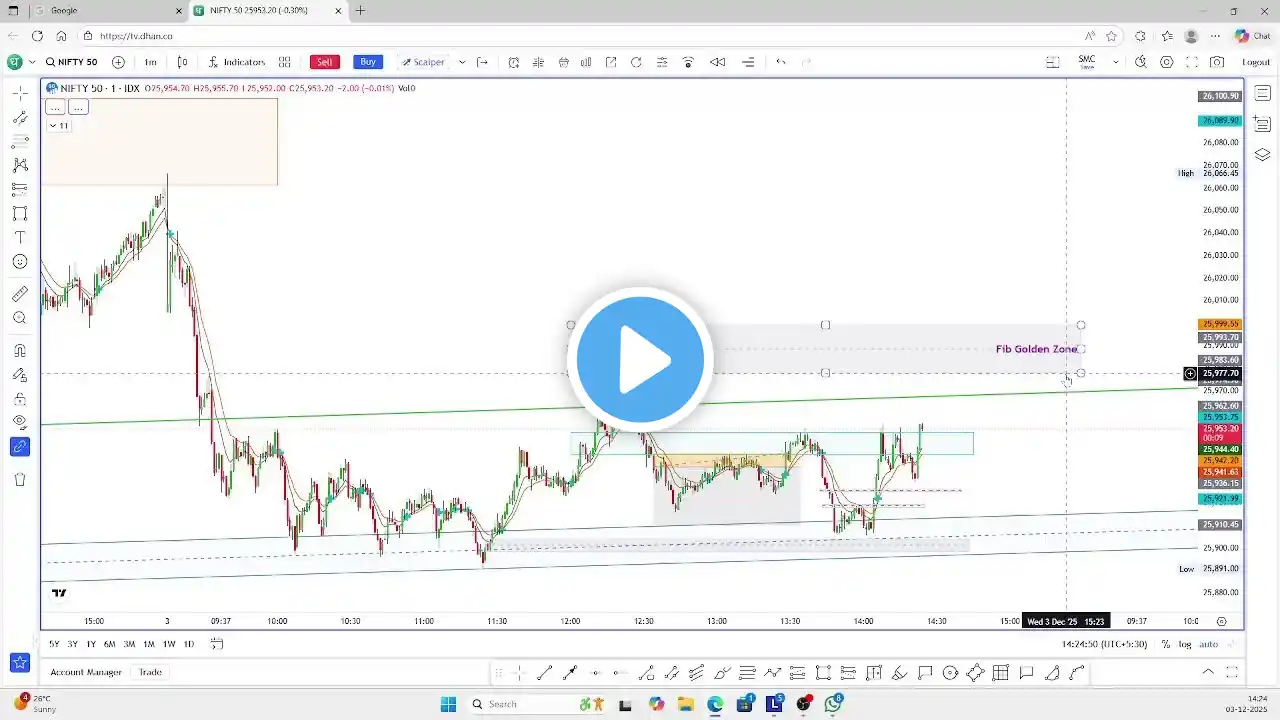Open the Account Manager tab
The height and width of the screenshot is (720, 1280).
pyautogui.click(x=86, y=672)
